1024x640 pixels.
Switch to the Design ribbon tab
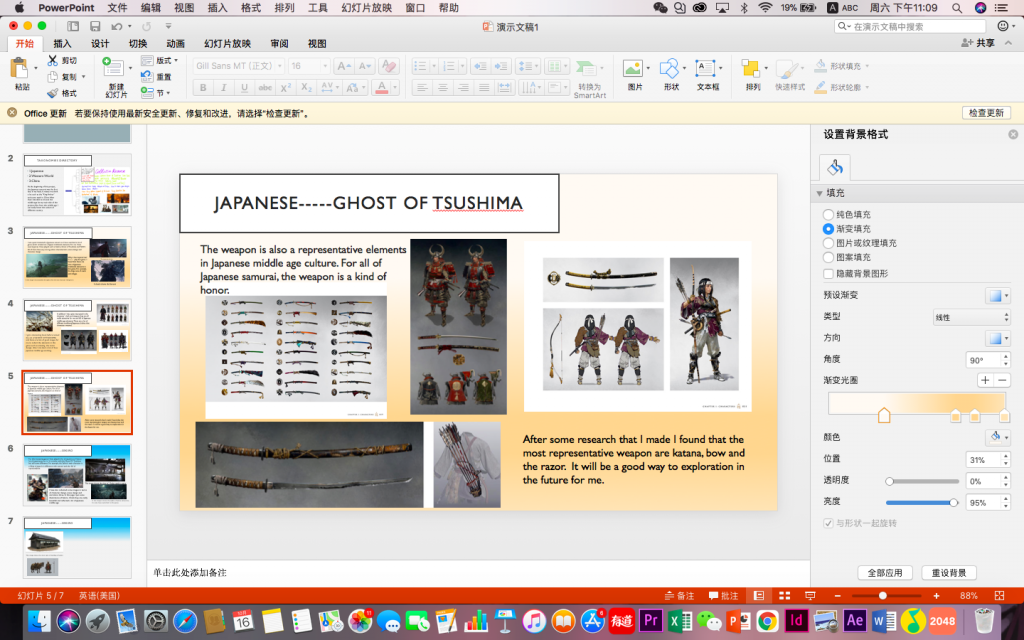100,44
